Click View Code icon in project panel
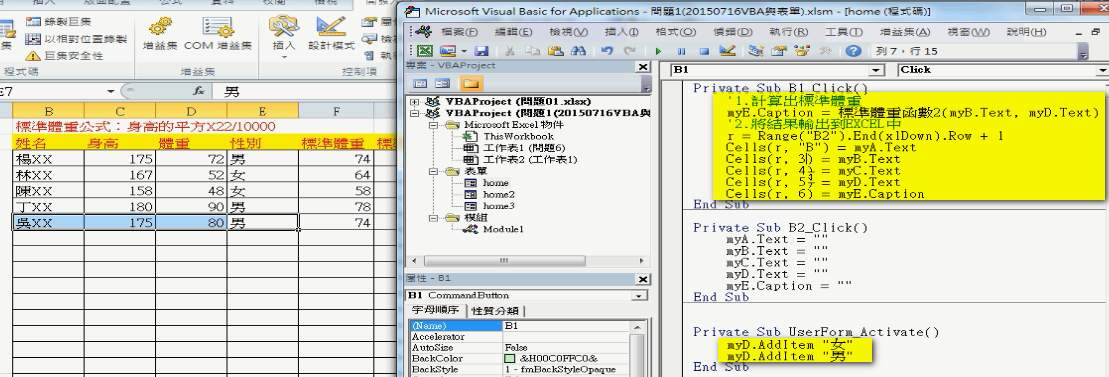The height and width of the screenshot is (377, 1109). [x=420, y=83]
